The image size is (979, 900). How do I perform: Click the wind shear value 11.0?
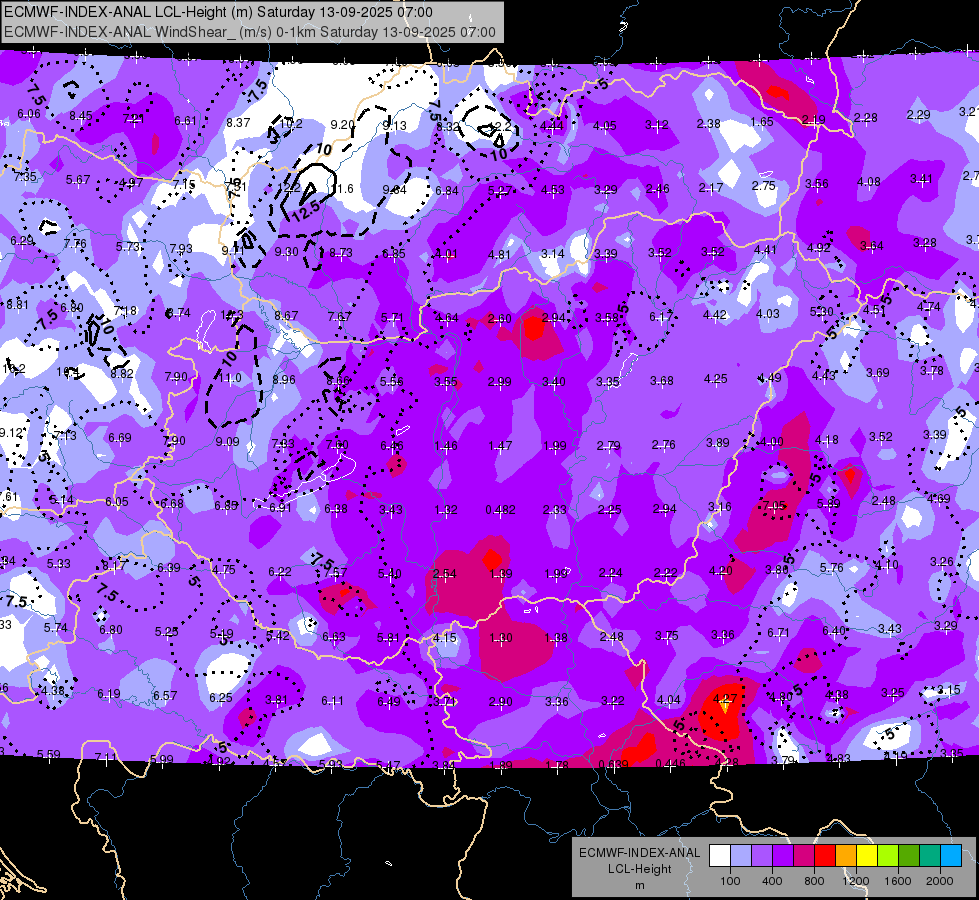230,378
